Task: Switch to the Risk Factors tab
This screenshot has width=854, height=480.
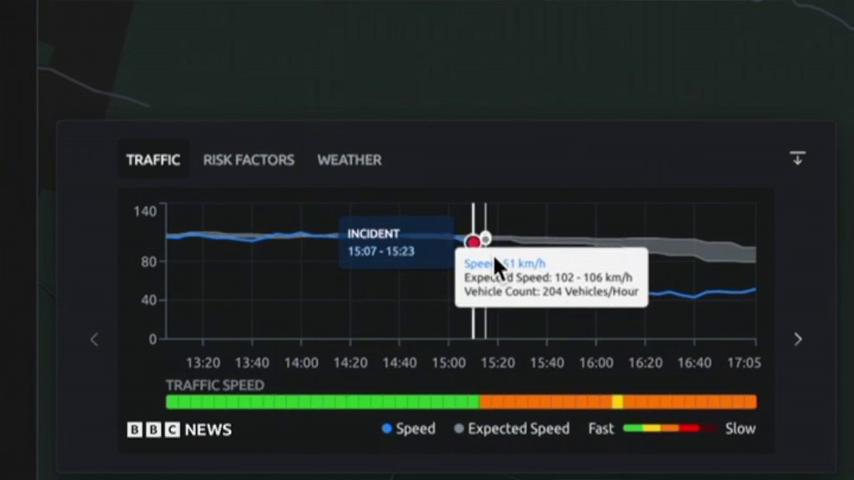Action: [x=248, y=160]
